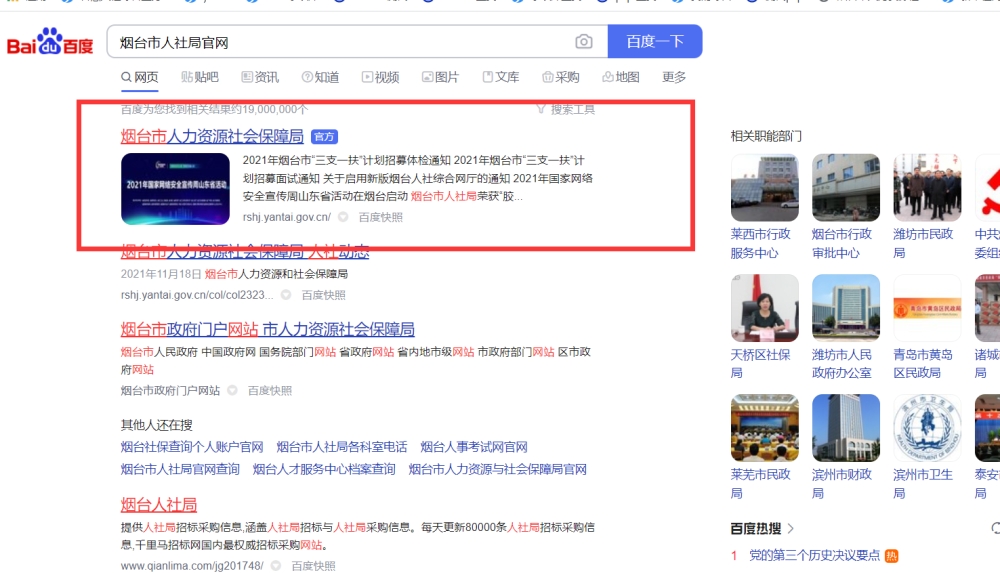The image size is (1000, 573).
Task: Click the 百度一下 search button
Action: 655,41
